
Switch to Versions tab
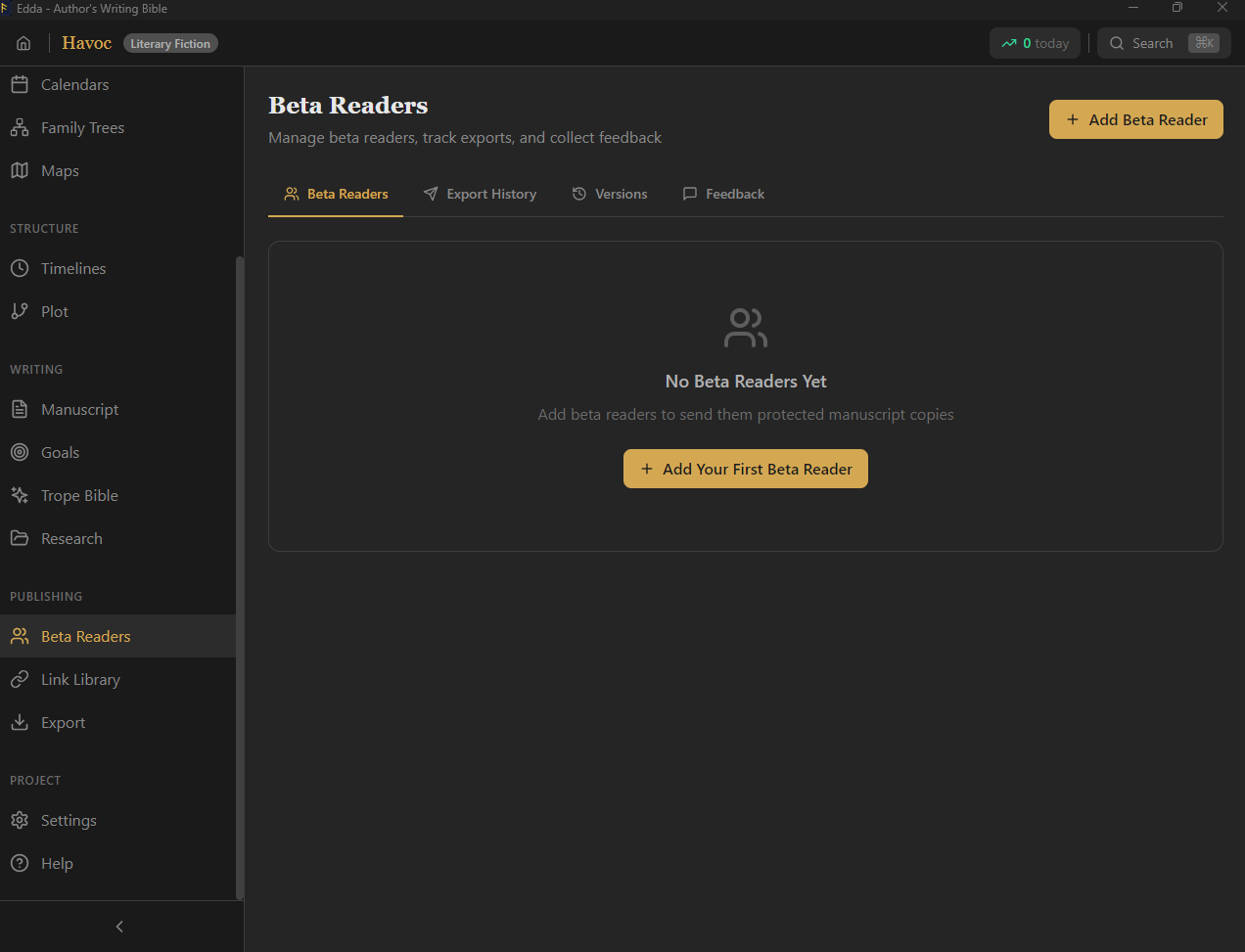610,195
